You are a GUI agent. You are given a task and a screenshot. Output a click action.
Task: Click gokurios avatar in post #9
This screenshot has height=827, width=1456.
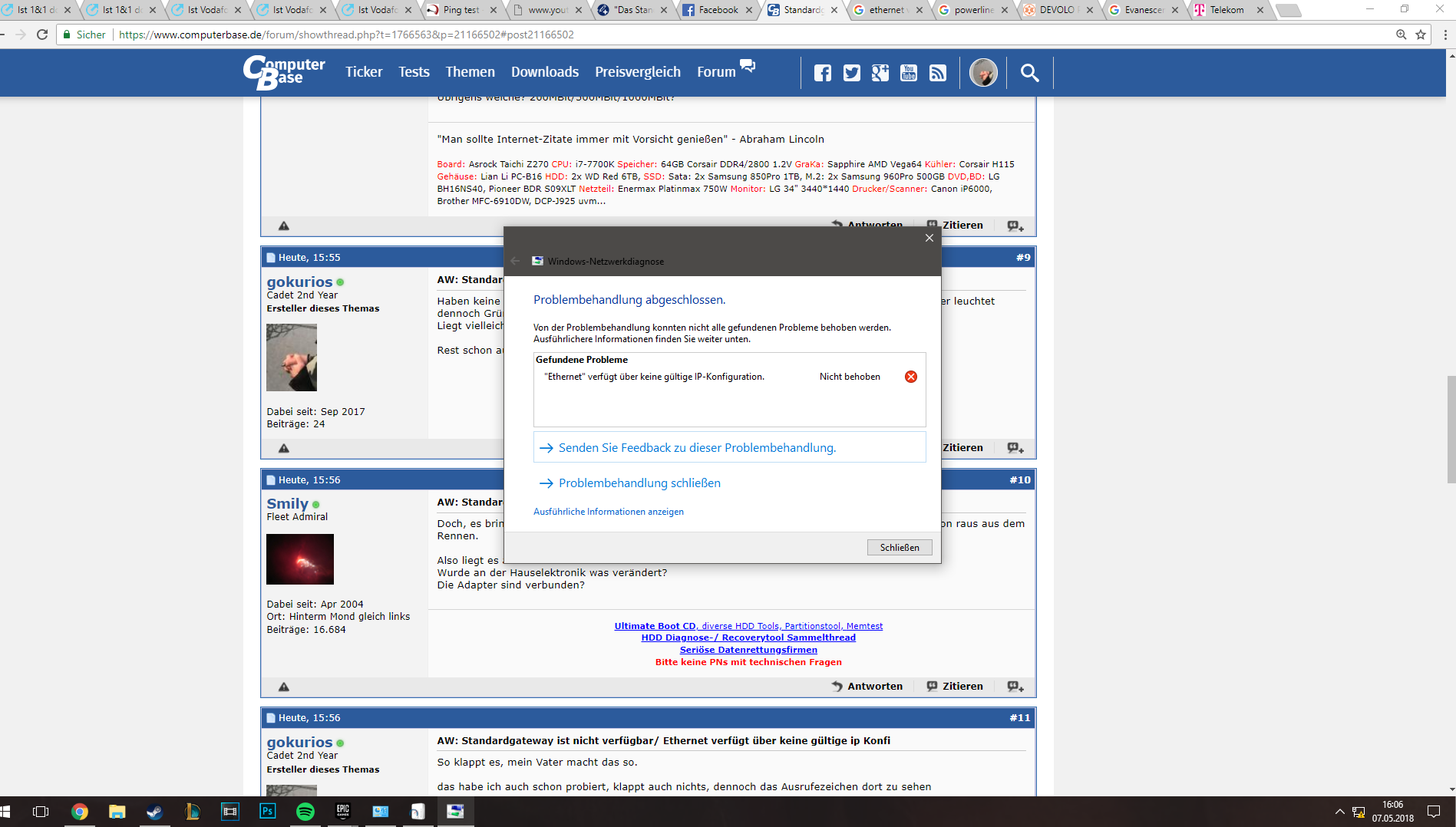[292, 357]
